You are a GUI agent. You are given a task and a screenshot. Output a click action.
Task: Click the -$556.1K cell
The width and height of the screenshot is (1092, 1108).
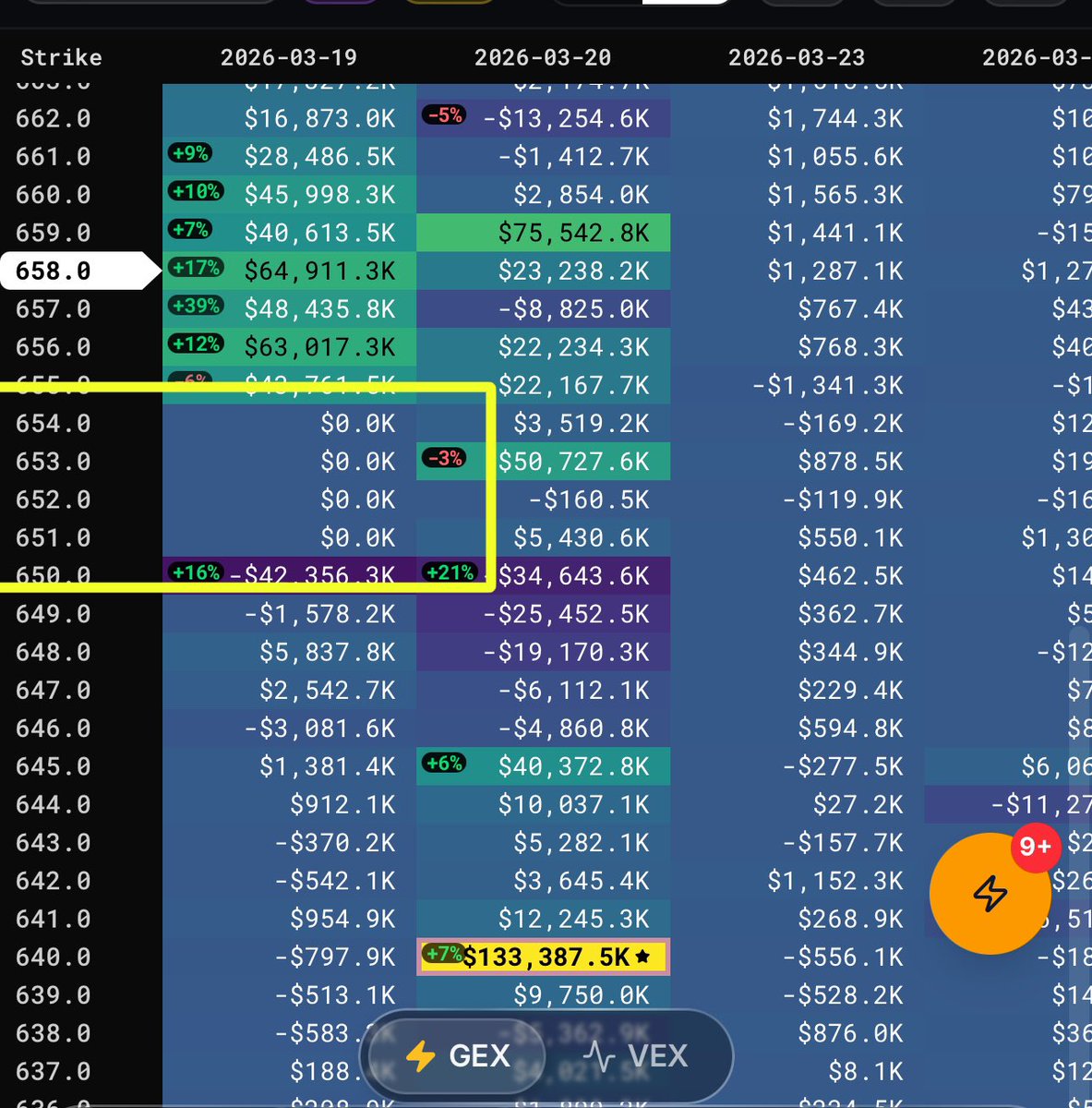coord(798,957)
